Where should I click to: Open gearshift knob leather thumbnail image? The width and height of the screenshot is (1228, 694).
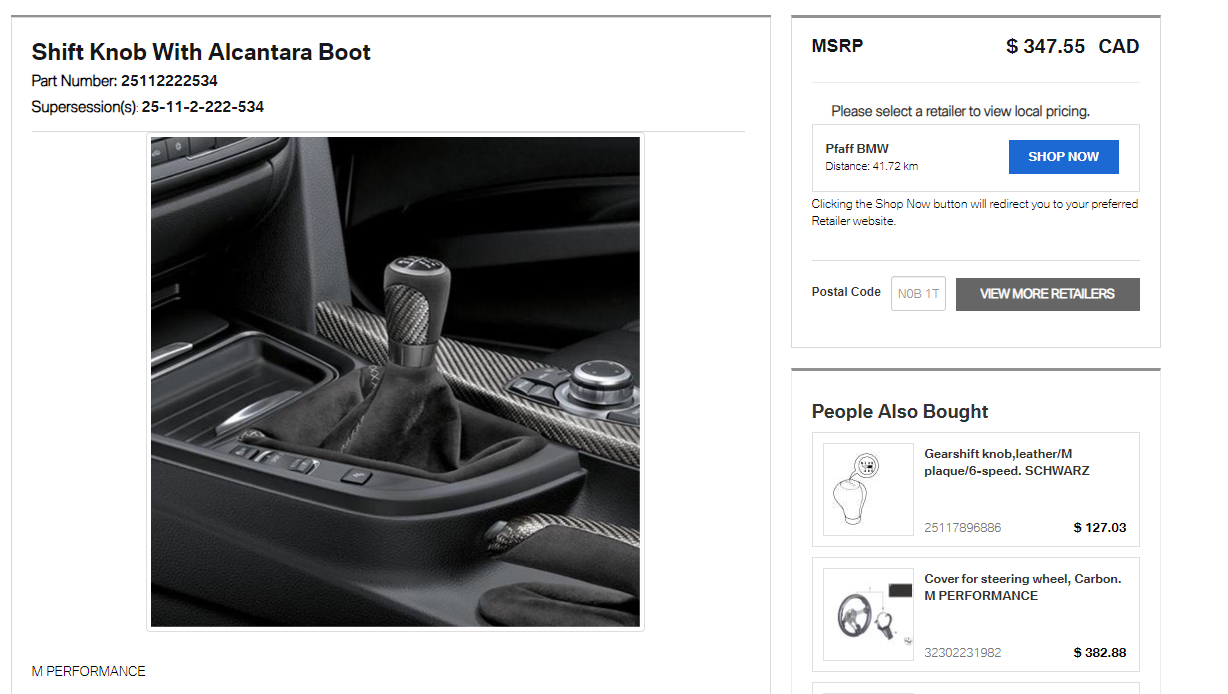point(868,489)
